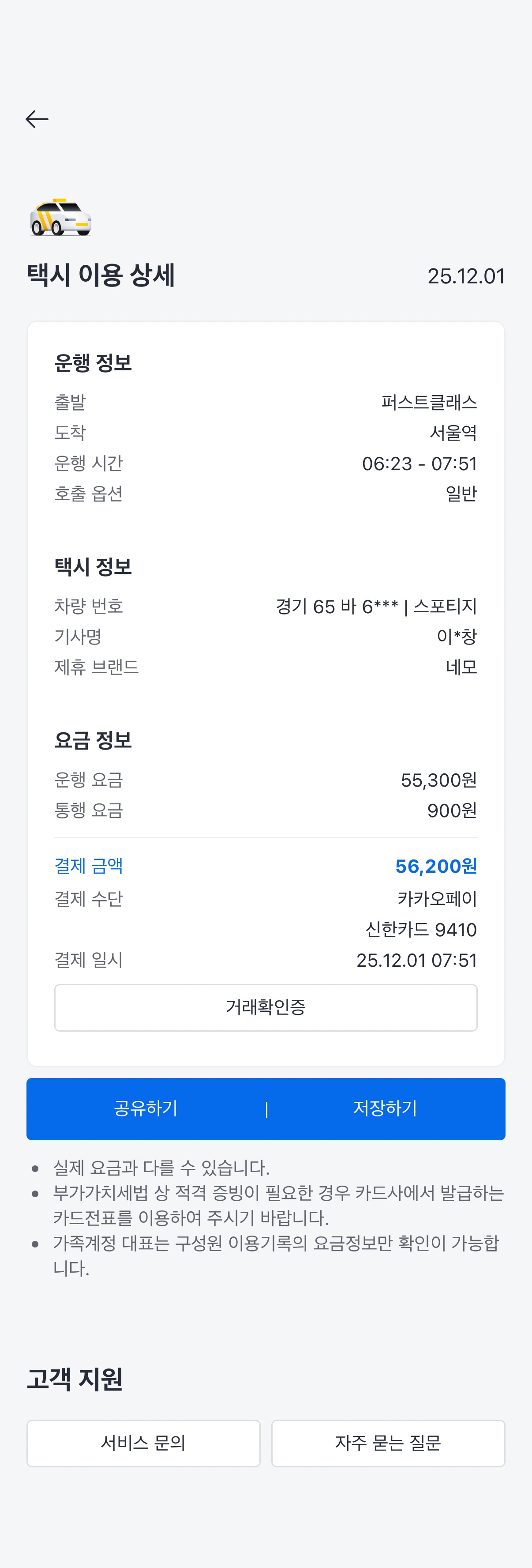Tap the ride time 06:23 - 07:51

click(x=419, y=464)
